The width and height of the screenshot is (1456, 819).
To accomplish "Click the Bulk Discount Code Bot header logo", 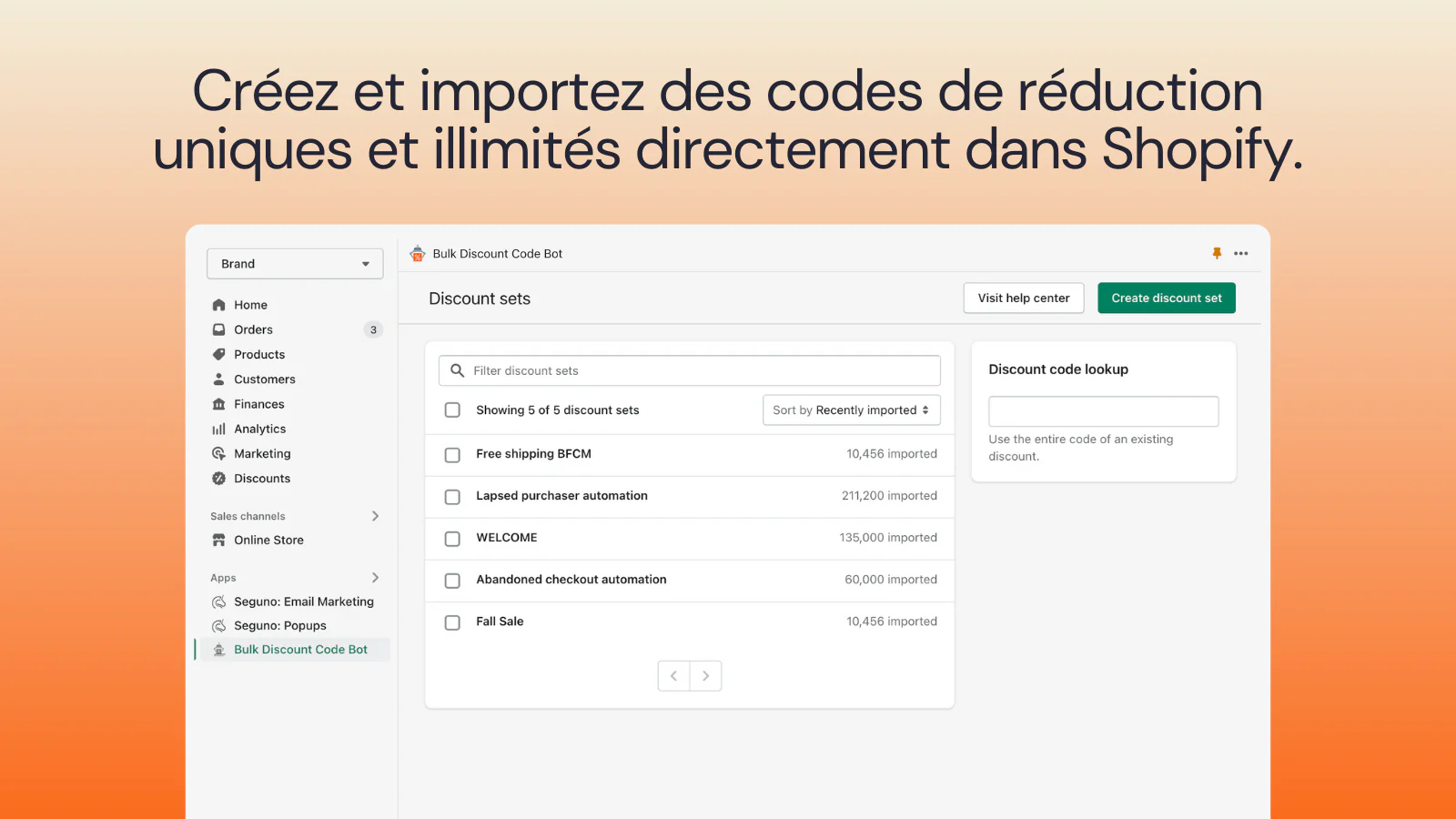I will (418, 254).
